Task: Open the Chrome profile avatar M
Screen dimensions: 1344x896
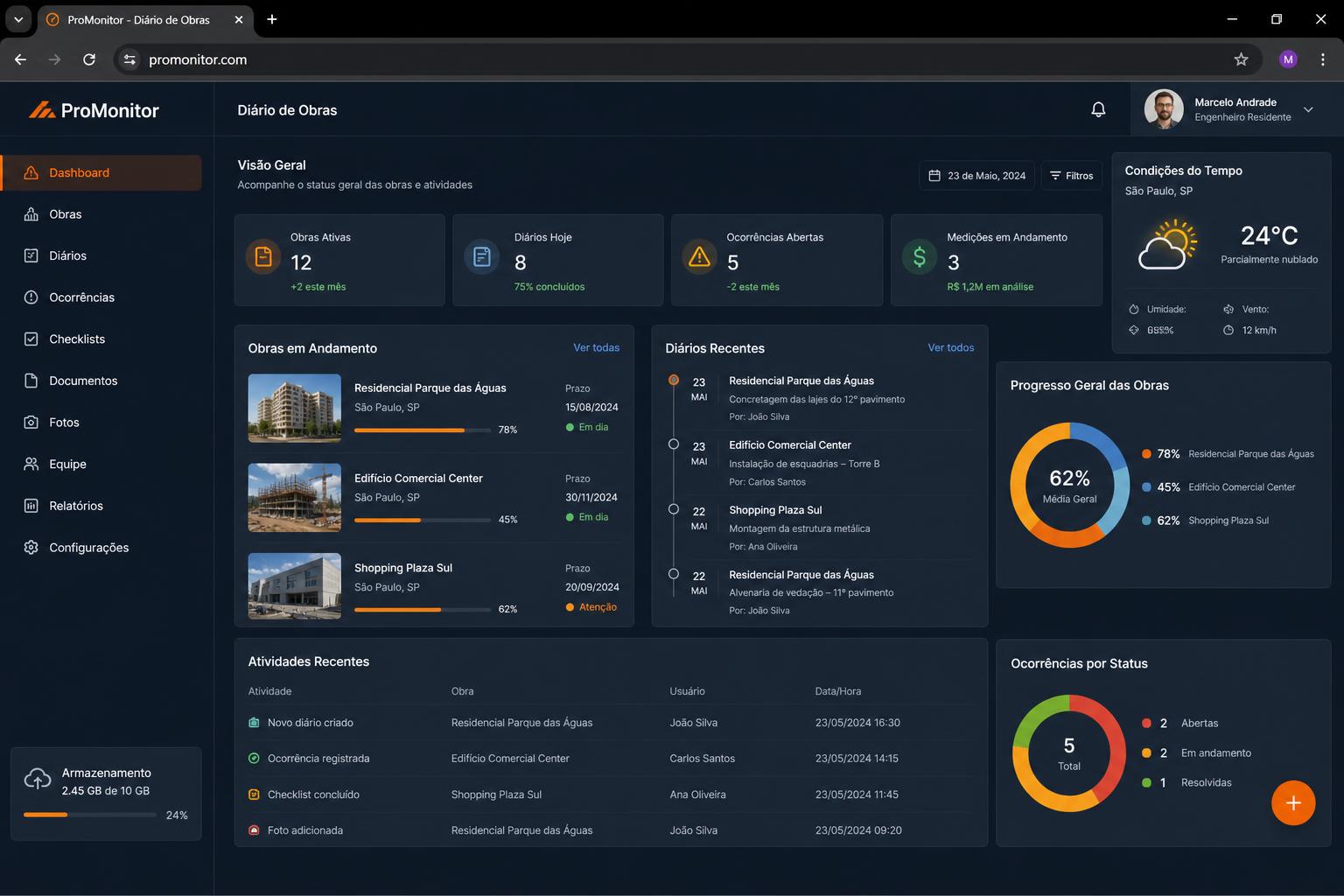Action: [1288, 59]
